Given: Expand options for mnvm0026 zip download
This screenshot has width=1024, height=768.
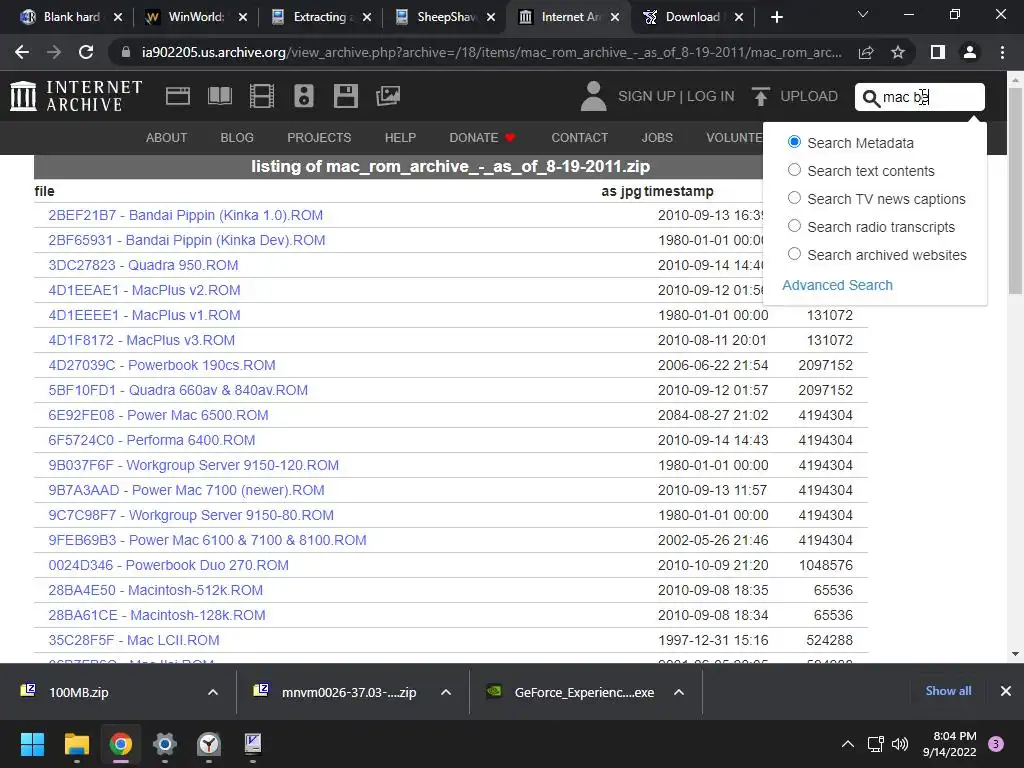Looking at the screenshot, I should click(x=446, y=692).
